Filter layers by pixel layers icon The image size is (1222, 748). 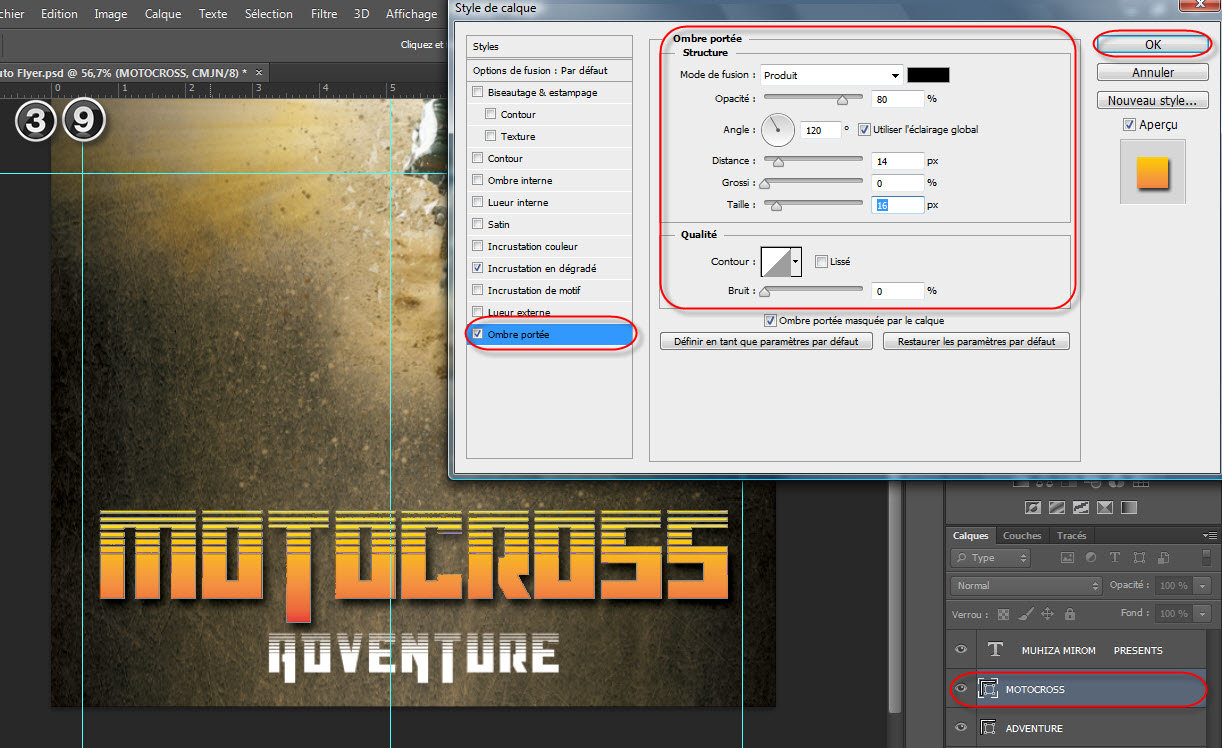(1067, 558)
